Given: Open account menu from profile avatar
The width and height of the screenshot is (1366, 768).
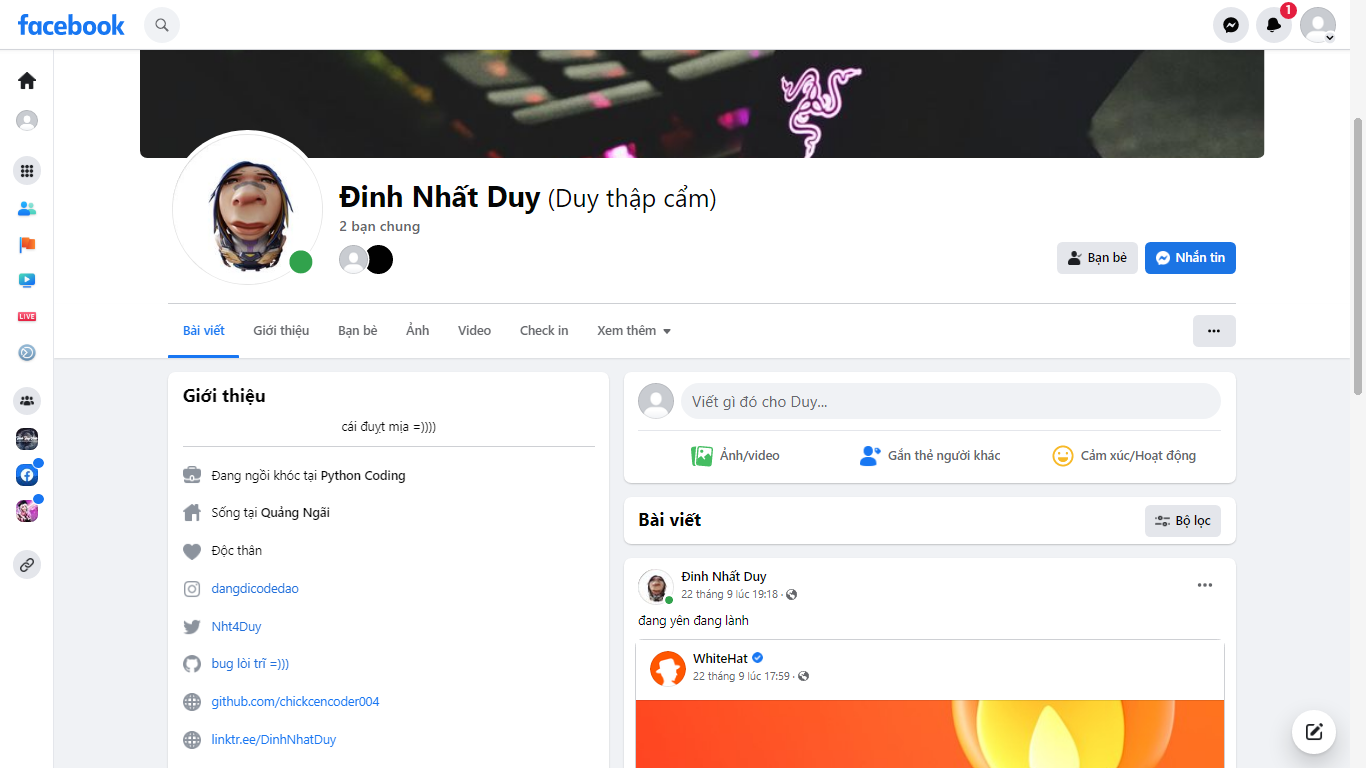Looking at the screenshot, I should [1318, 25].
